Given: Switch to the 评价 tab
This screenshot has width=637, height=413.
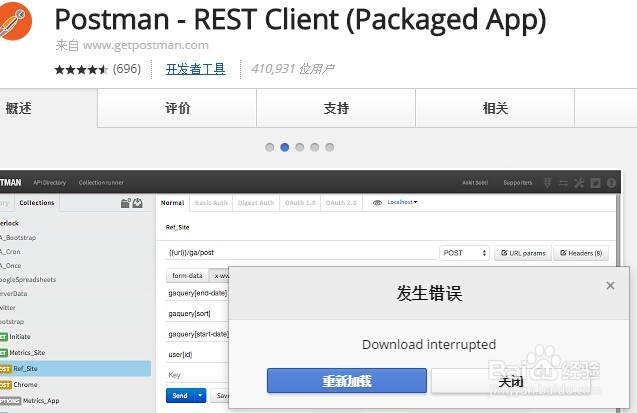Looking at the screenshot, I should pyautogui.click(x=177, y=108).
